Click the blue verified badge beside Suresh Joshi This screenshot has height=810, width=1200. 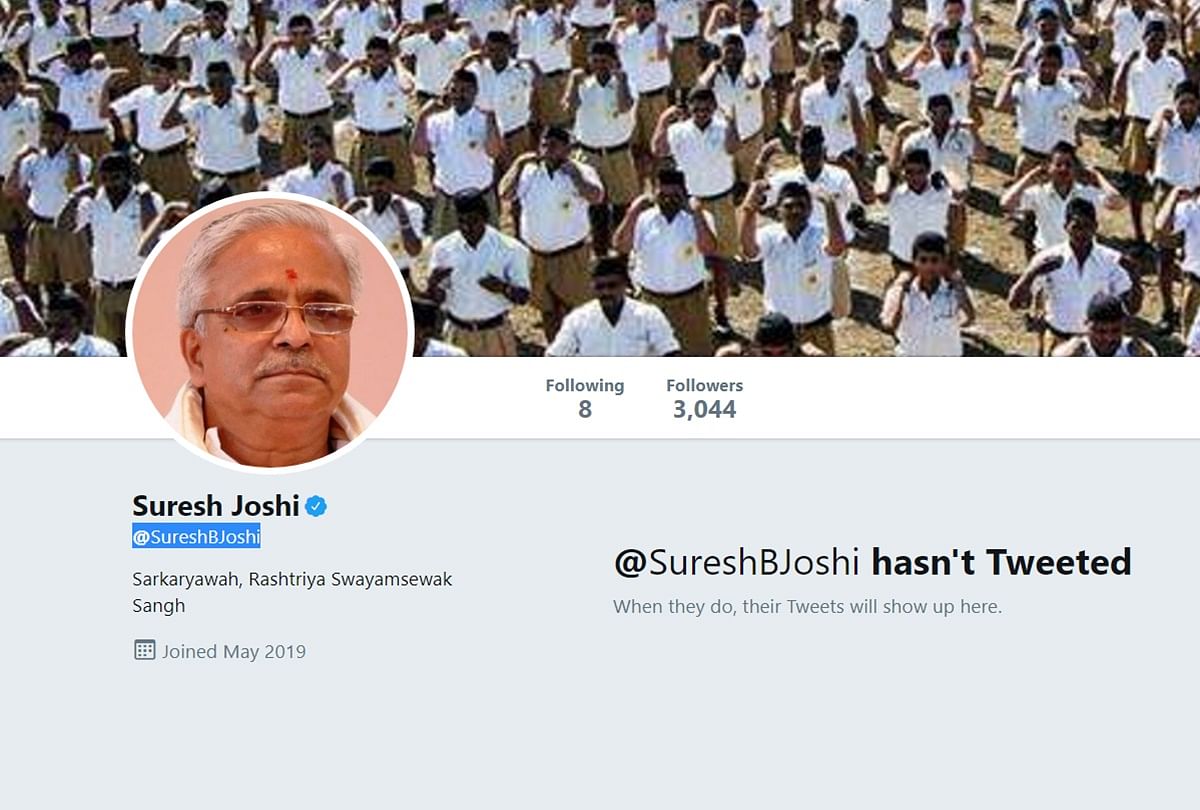tap(316, 506)
